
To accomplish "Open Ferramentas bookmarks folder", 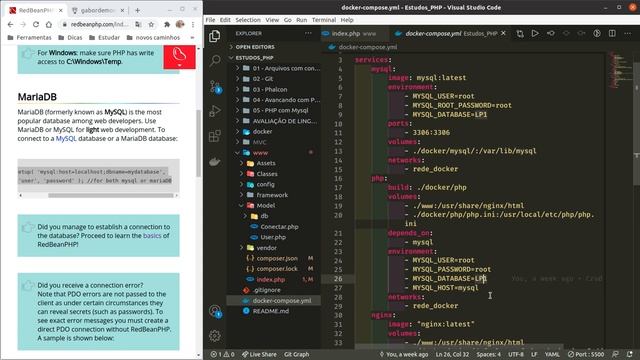I will point(29,37).
